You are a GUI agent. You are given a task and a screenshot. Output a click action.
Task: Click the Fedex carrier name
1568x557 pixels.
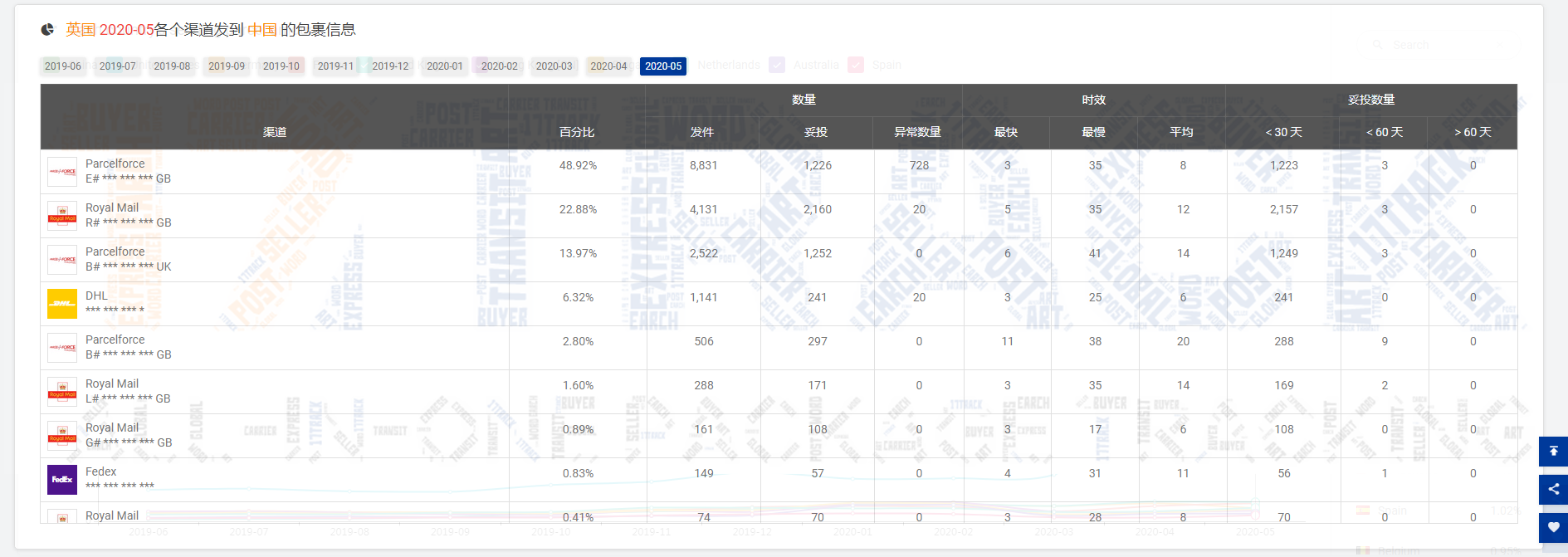(101, 471)
